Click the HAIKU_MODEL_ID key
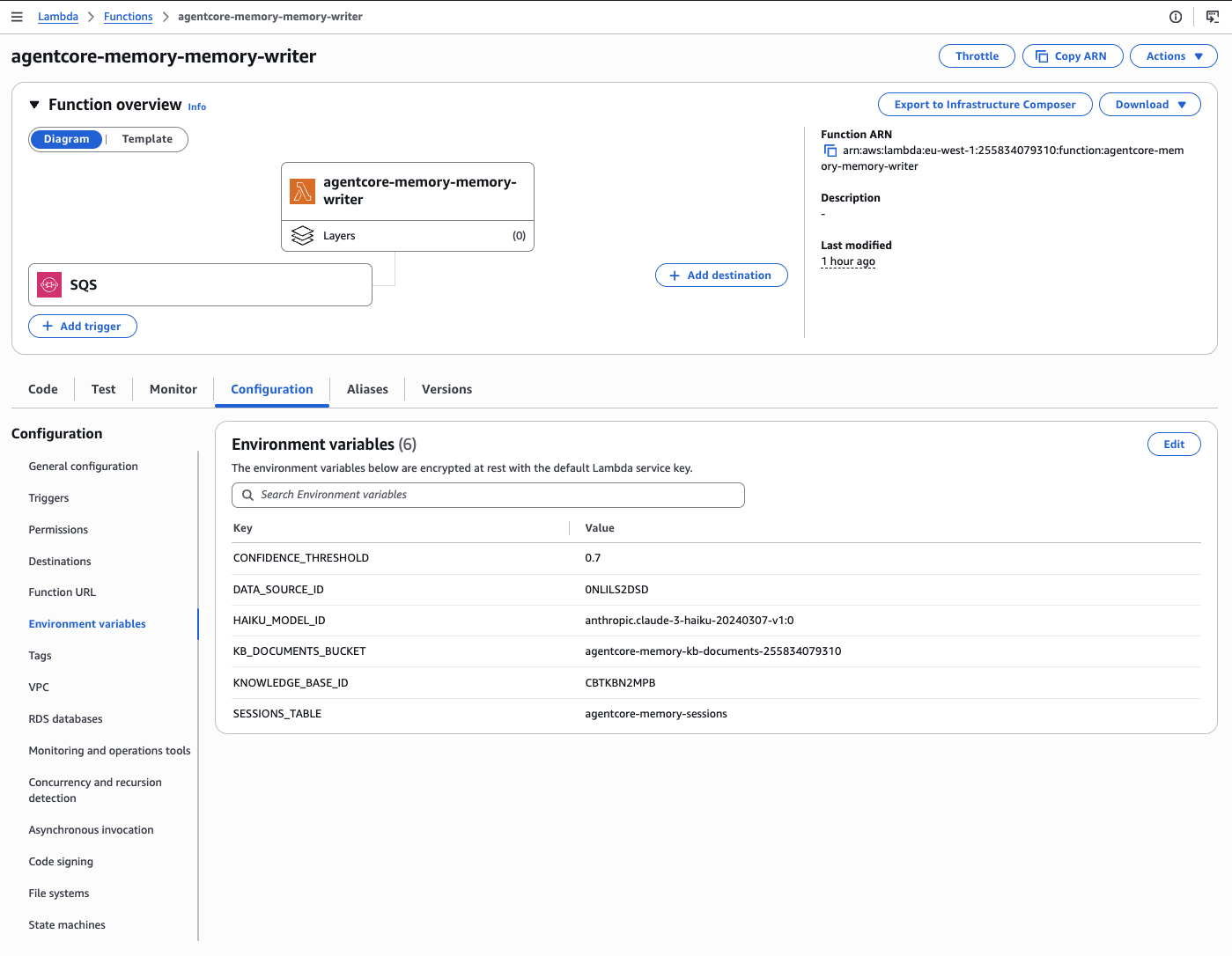The height and width of the screenshot is (956, 1232). (279, 621)
